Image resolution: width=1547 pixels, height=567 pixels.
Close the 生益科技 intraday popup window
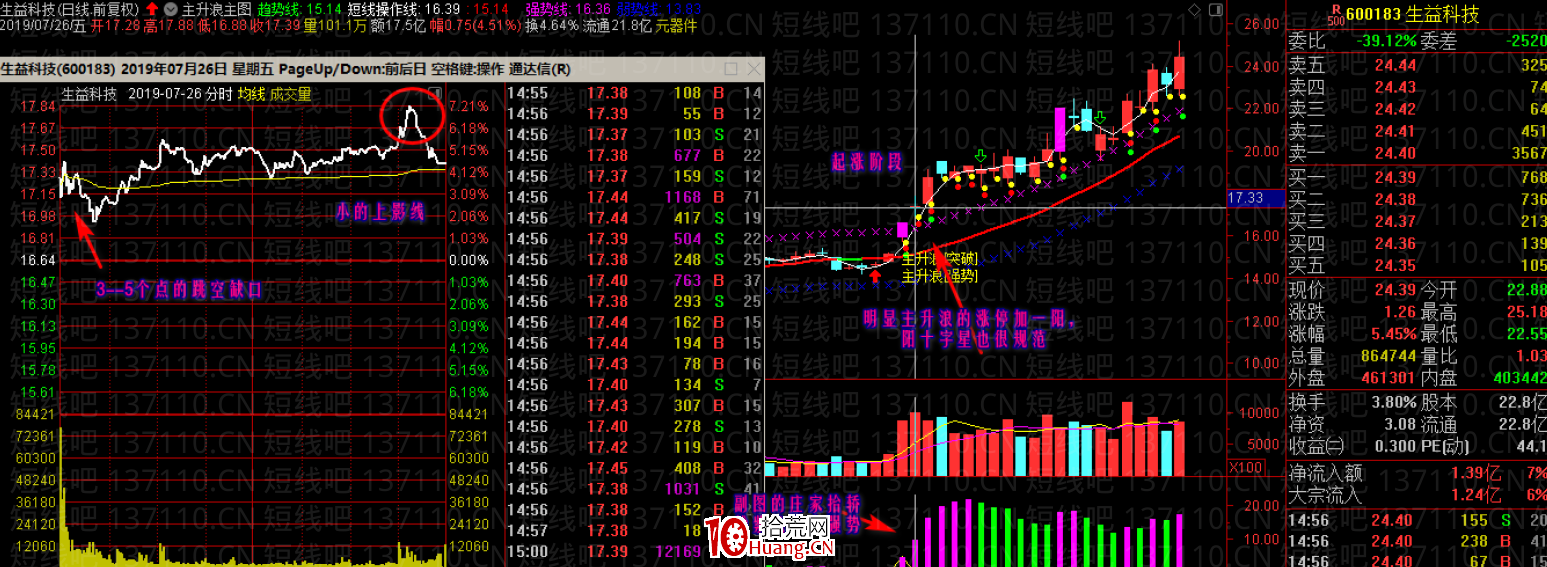tap(752, 69)
